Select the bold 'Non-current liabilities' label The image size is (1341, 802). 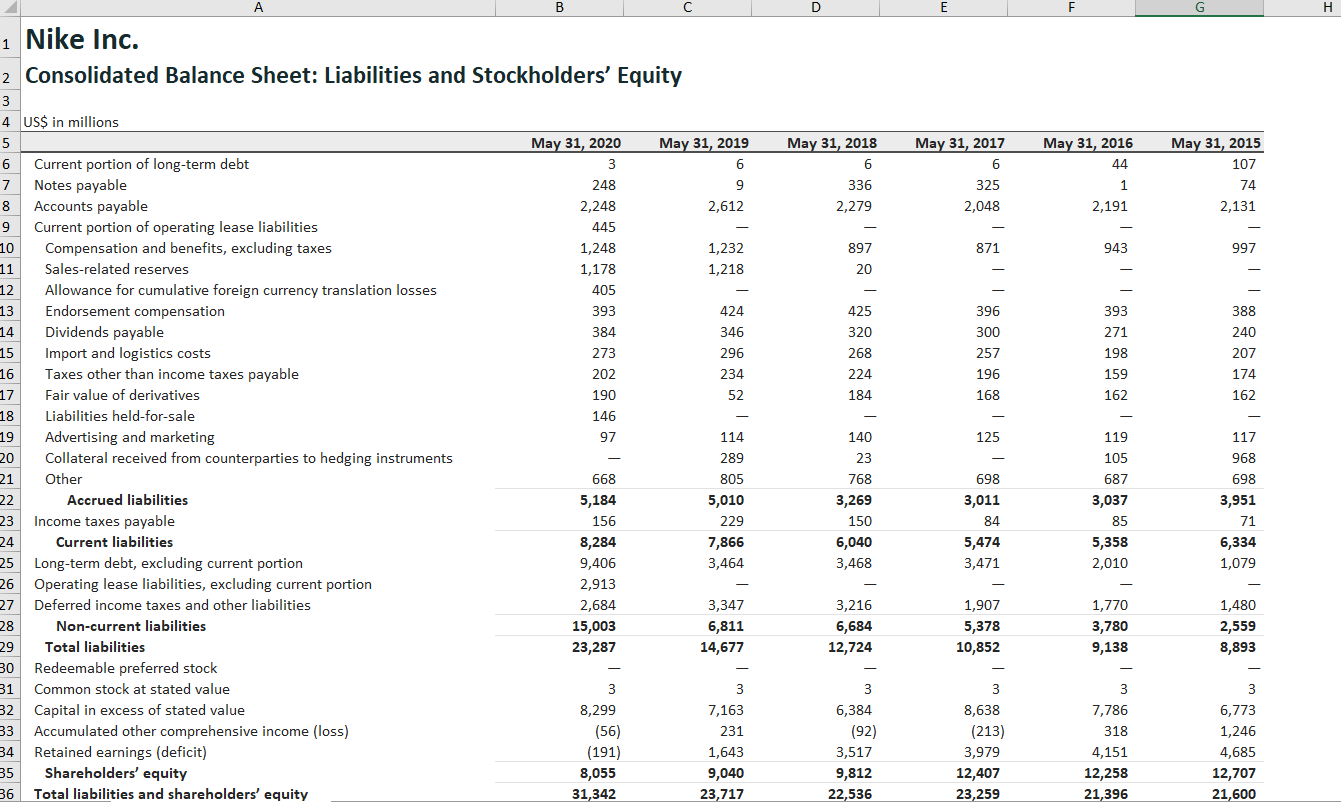click(131, 626)
